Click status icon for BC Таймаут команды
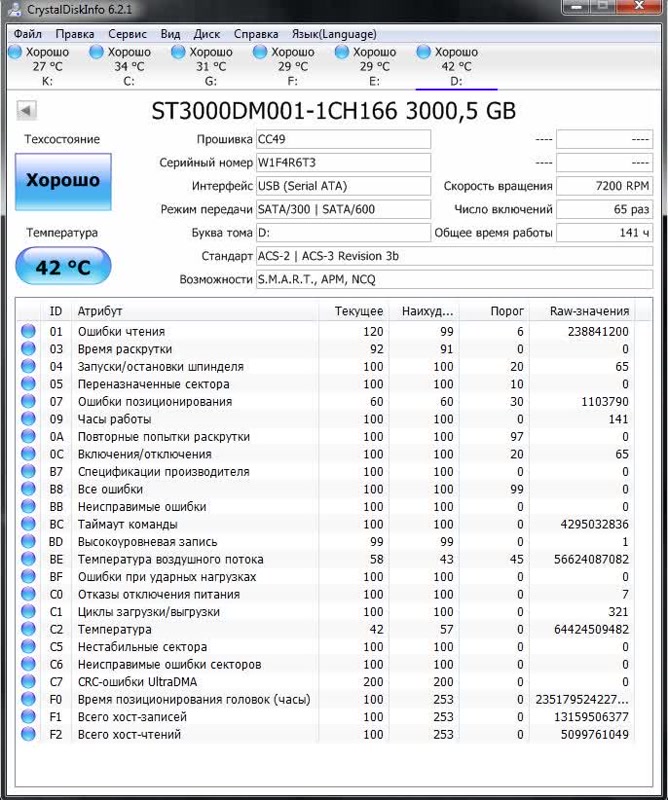The width and height of the screenshot is (668, 800). click(29, 524)
